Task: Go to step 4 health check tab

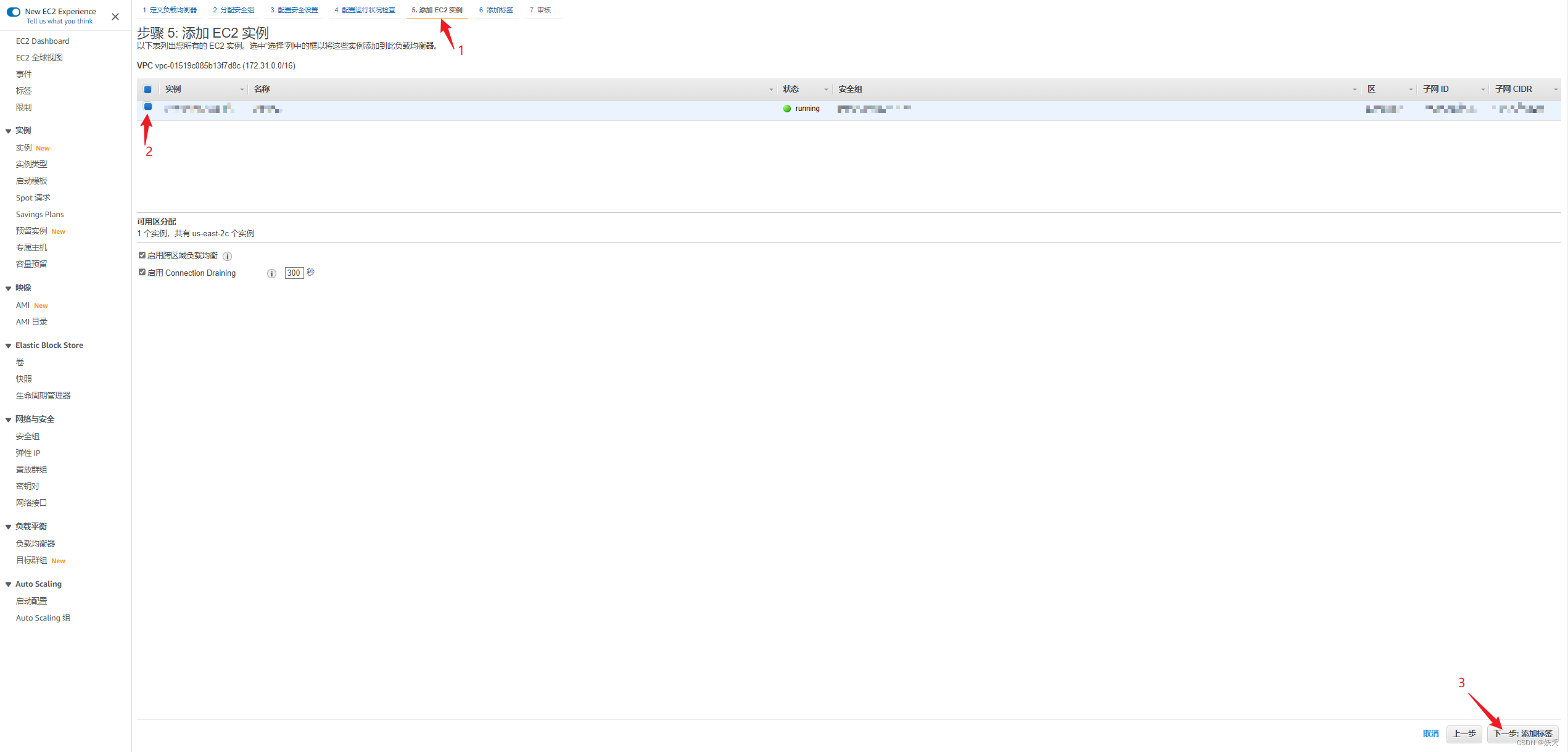Action: tap(365, 10)
